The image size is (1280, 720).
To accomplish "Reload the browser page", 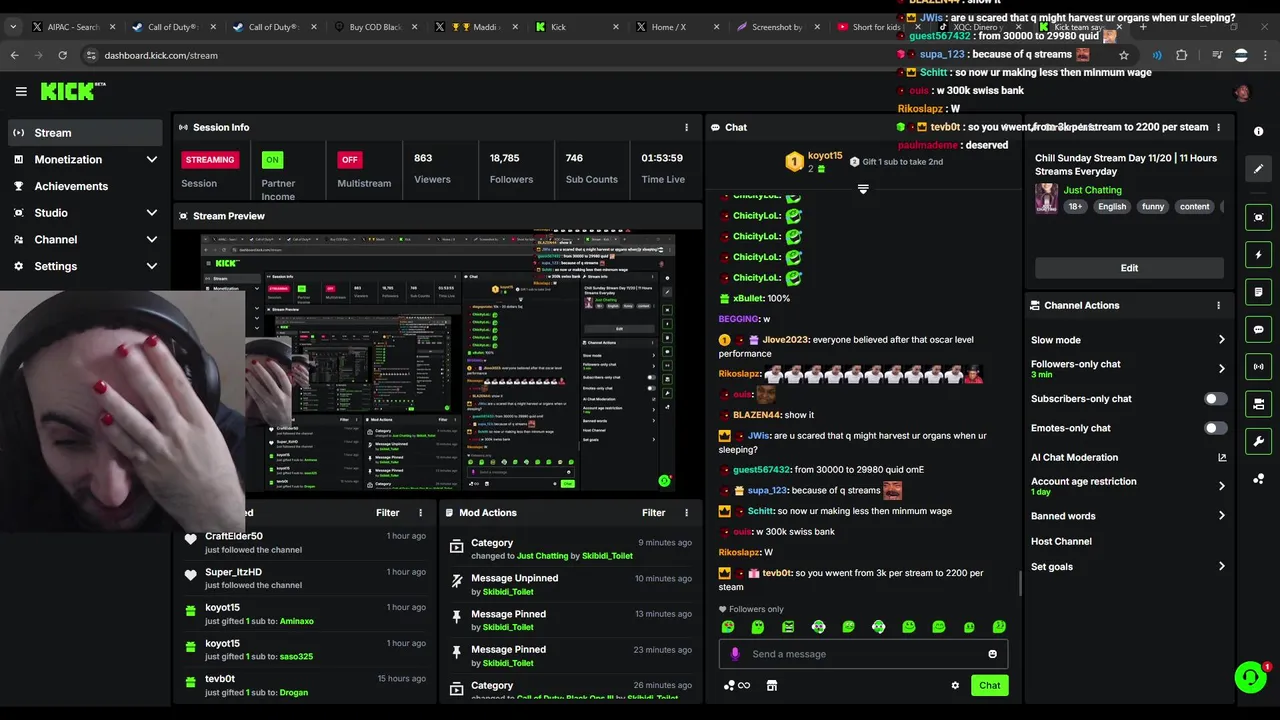I will (62, 55).
